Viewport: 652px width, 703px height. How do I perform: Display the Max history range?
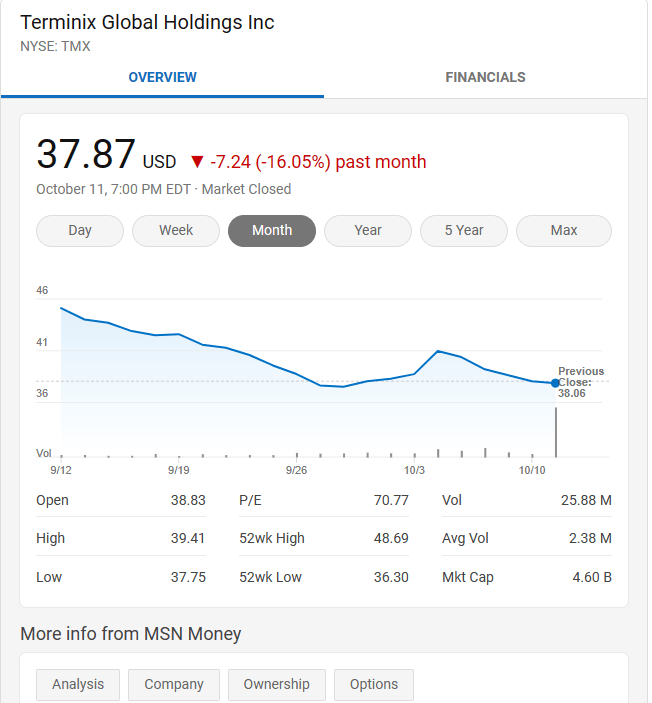pyautogui.click(x=564, y=231)
